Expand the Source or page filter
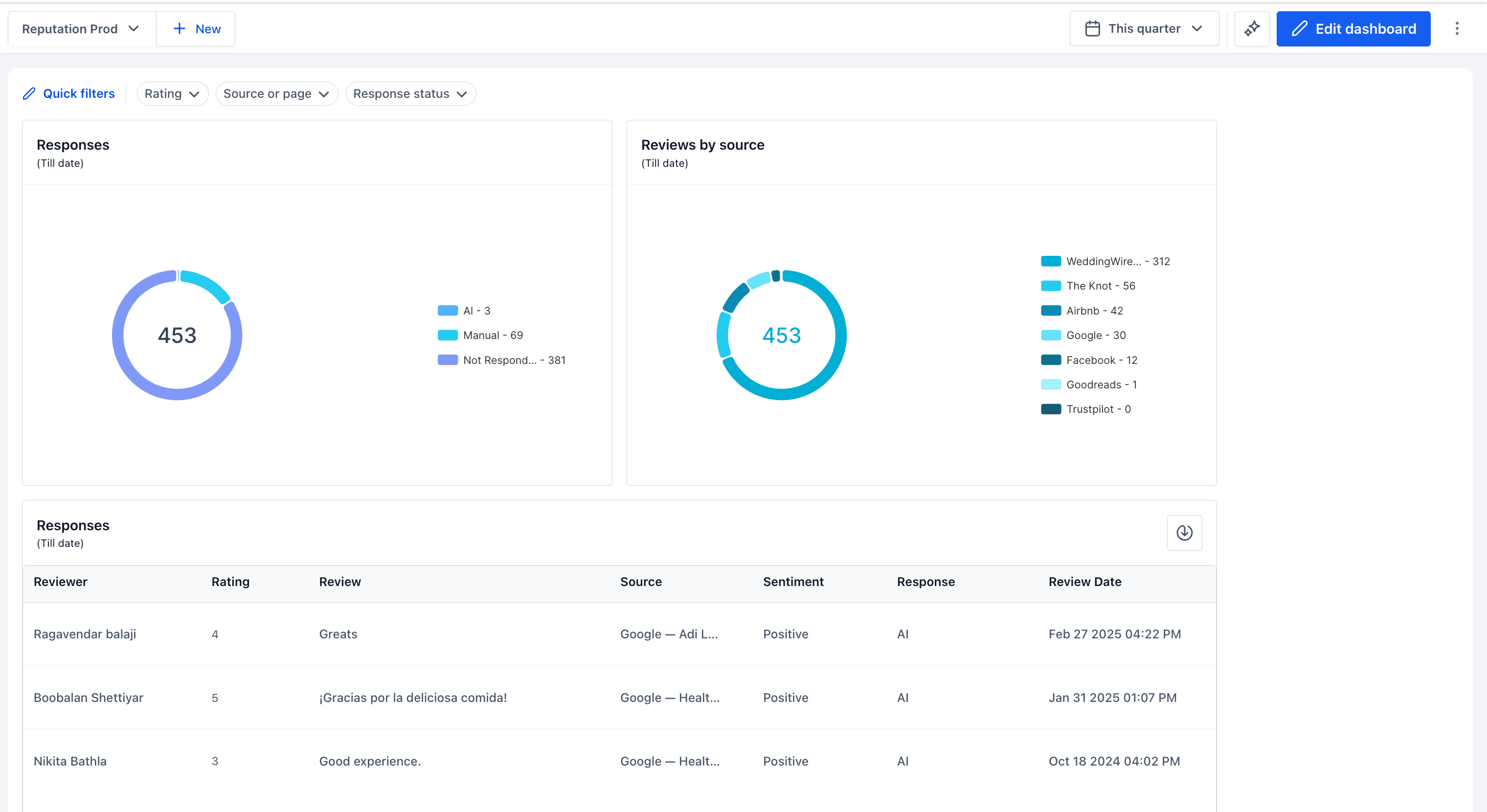 tap(276, 93)
